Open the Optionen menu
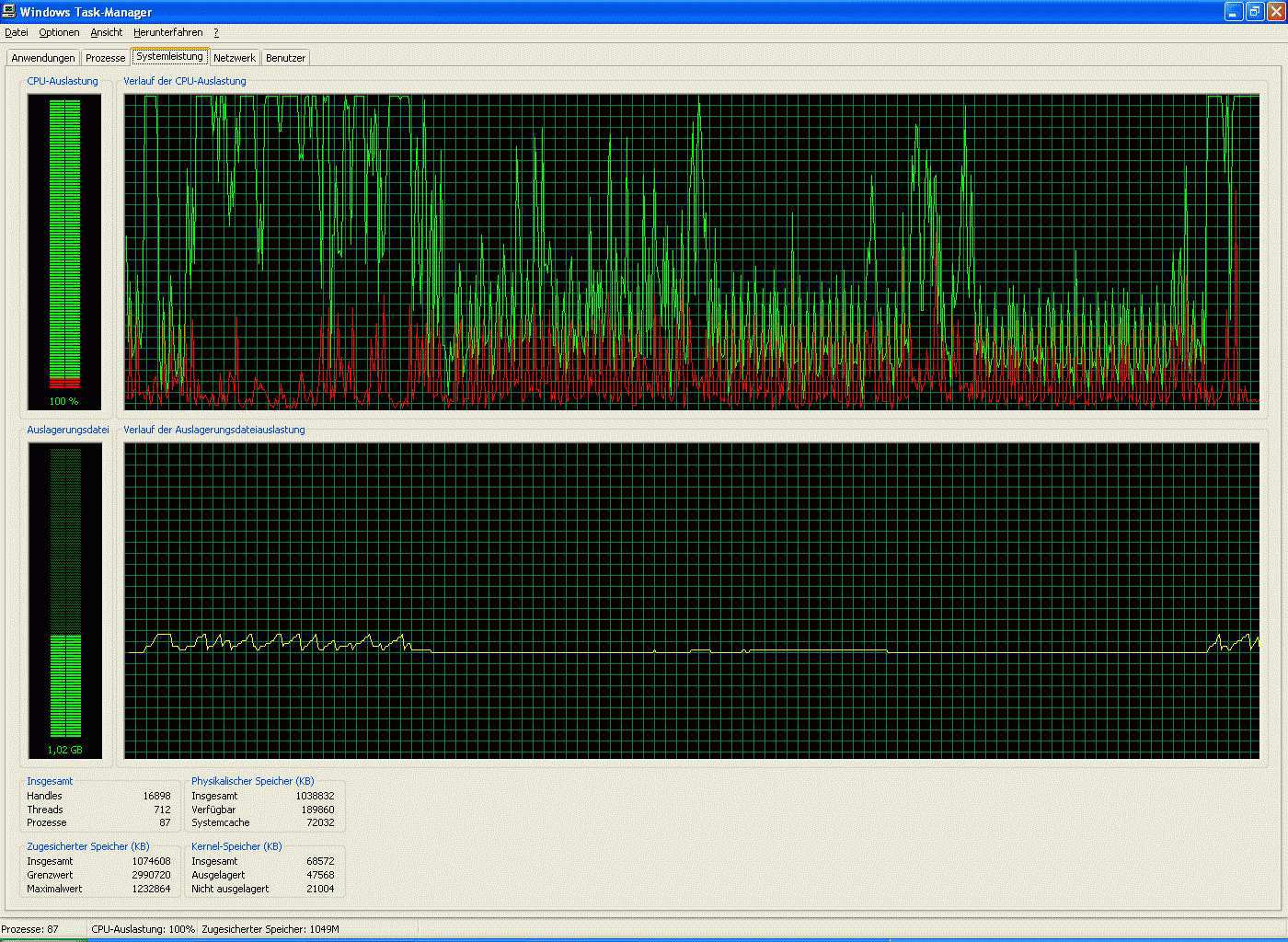The image size is (1288, 942). click(x=59, y=32)
